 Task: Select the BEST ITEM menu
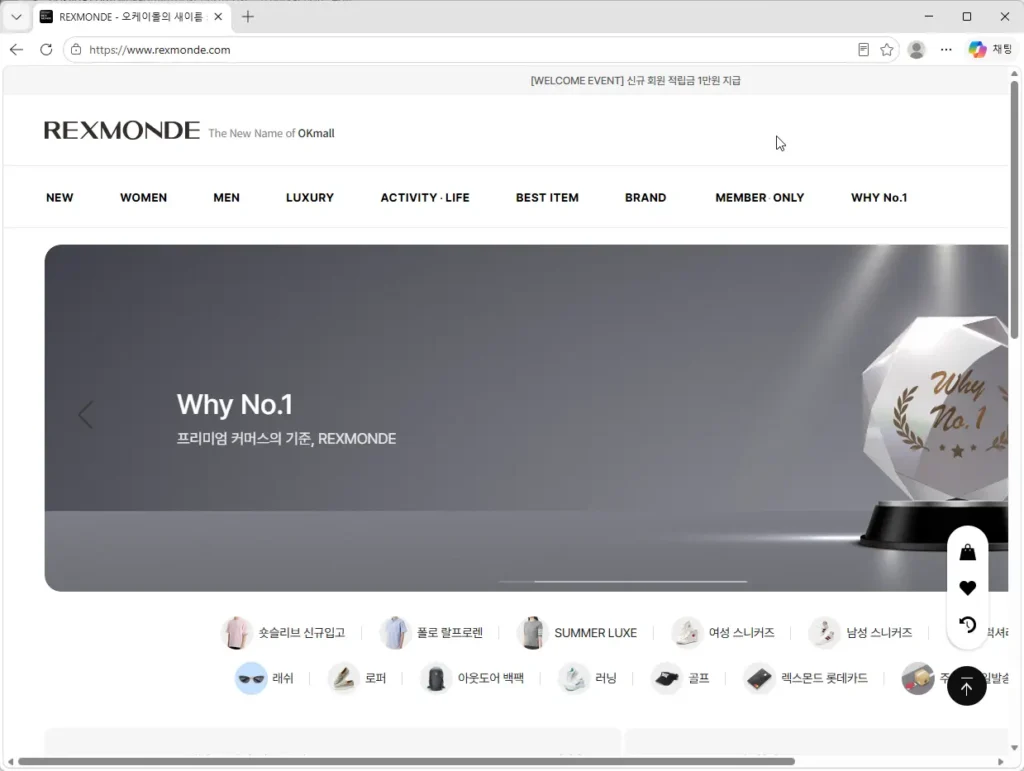[x=547, y=198]
